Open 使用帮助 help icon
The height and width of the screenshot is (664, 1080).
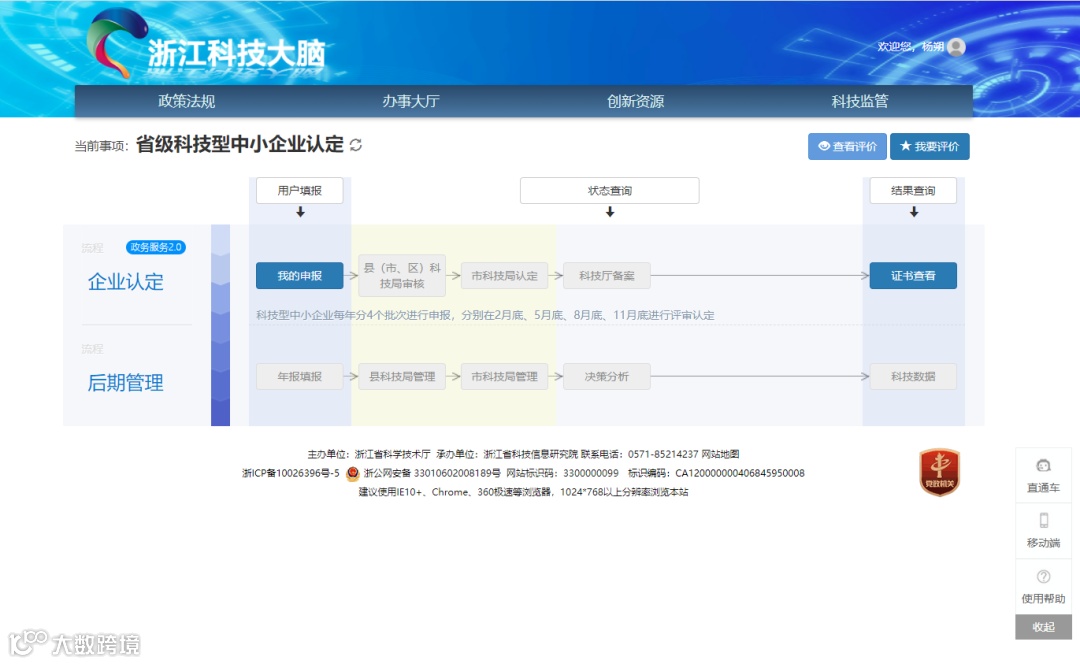click(x=1043, y=577)
